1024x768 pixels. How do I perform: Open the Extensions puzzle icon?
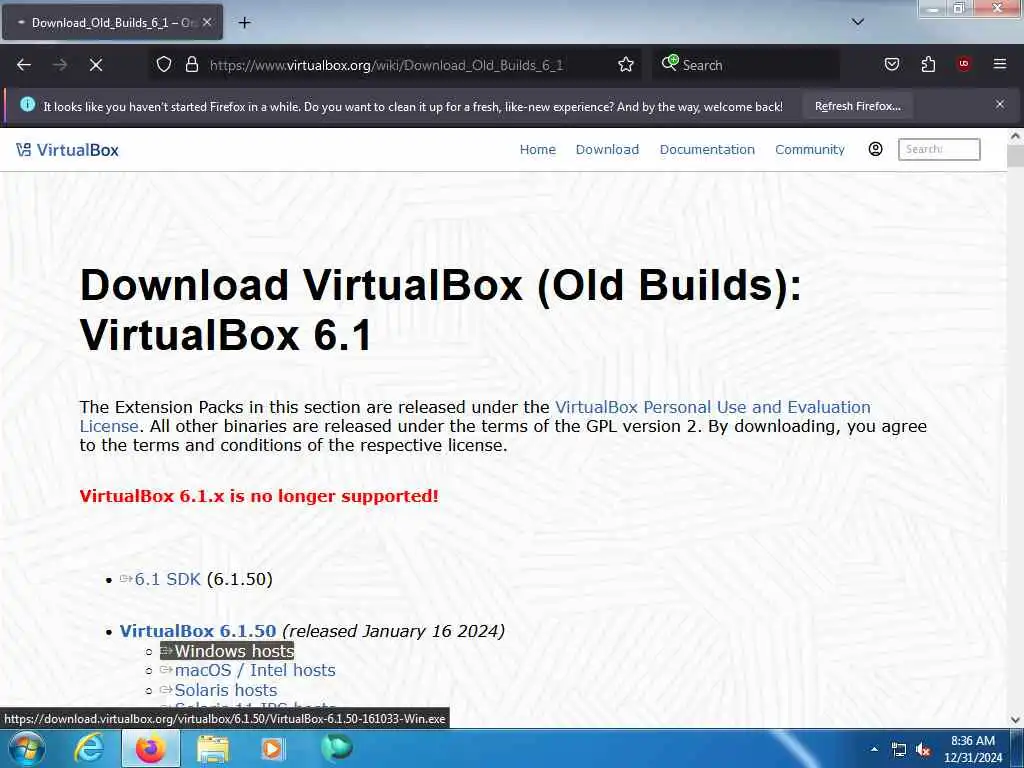point(928,64)
